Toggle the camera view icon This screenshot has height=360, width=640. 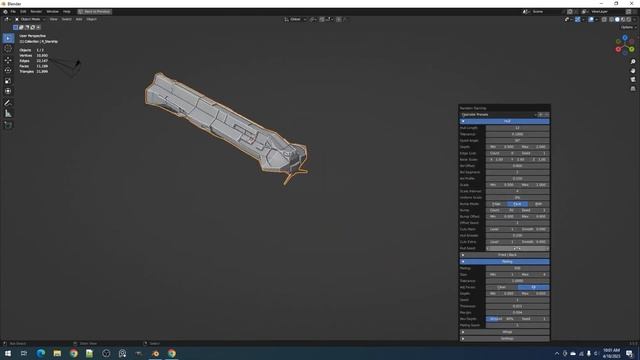[x=633, y=80]
